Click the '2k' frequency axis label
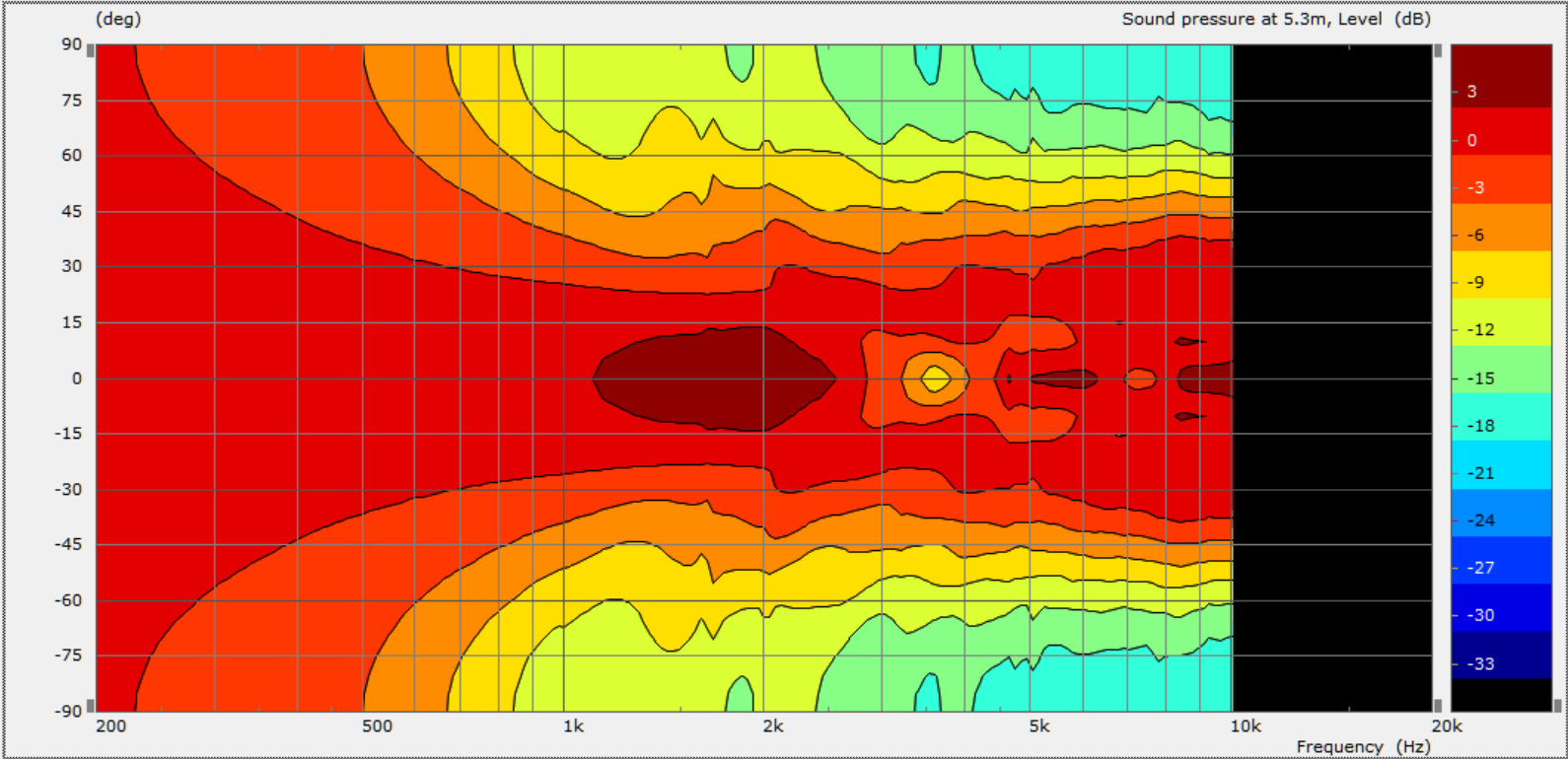The image size is (1568, 759). tap(773, 726)
